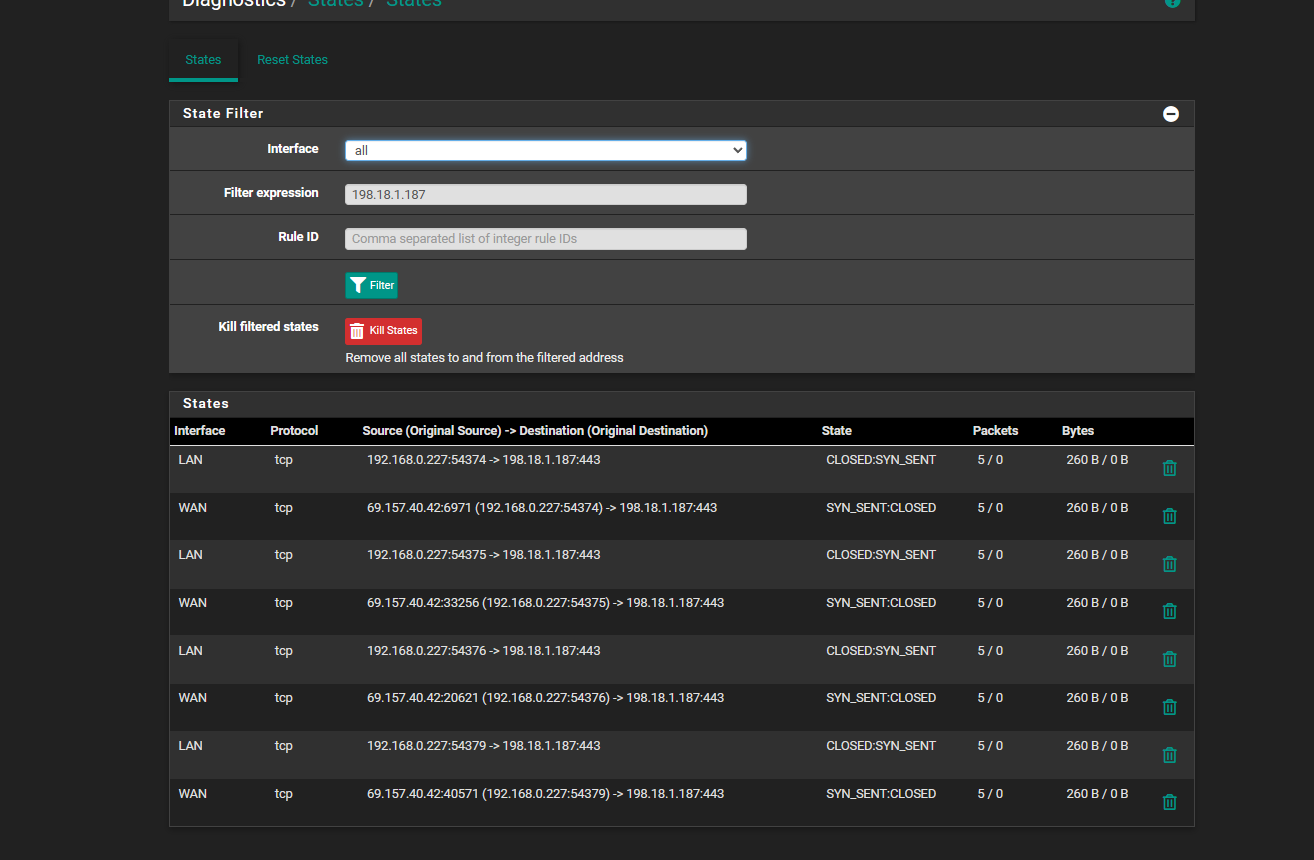
Task: Focus the Filter expression field
Action: (x=546, y=195)
